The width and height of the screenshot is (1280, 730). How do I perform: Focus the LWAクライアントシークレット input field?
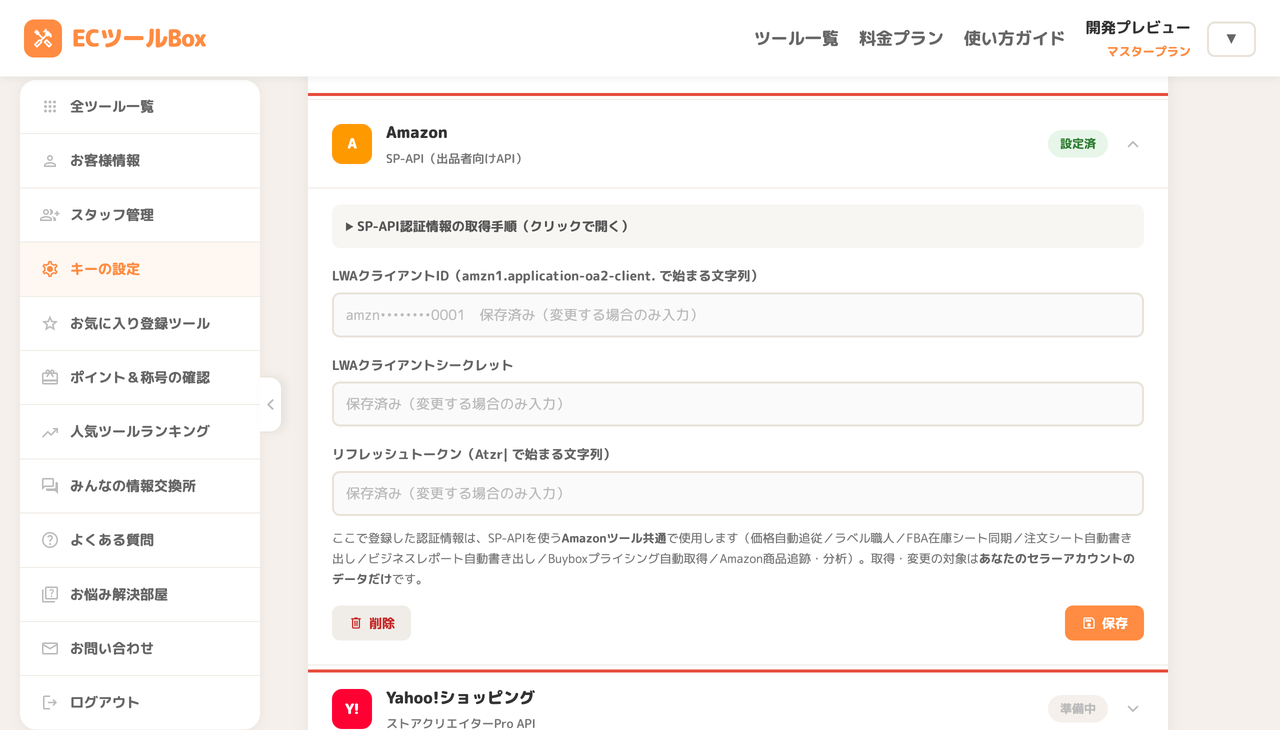click(x=738, y=404)
